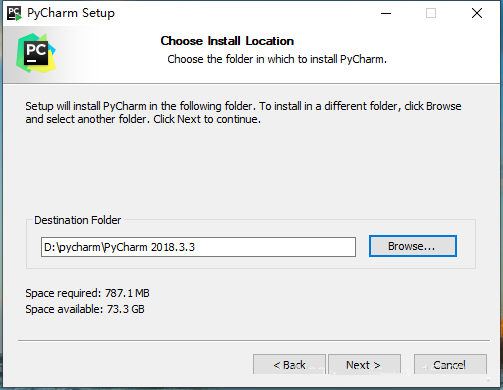Click the 'Space required: 787.1 MB' text

pos(87,293)
